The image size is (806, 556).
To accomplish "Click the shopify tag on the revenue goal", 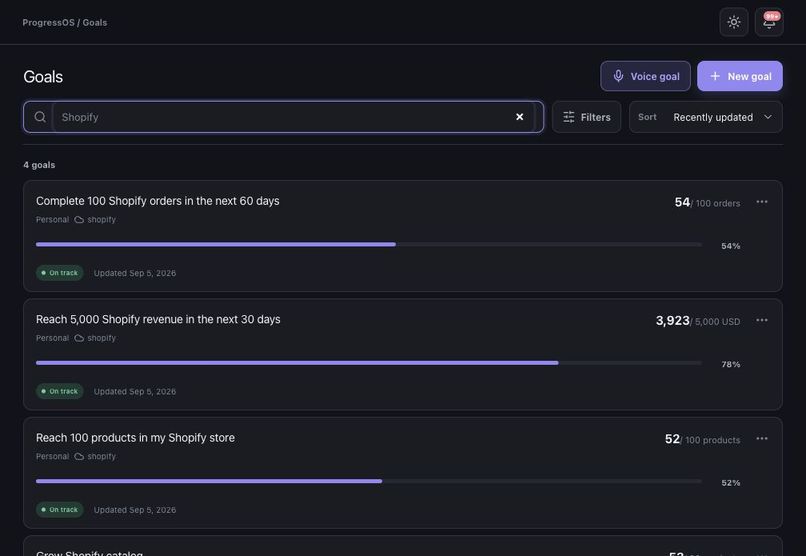I will [96, 338].
